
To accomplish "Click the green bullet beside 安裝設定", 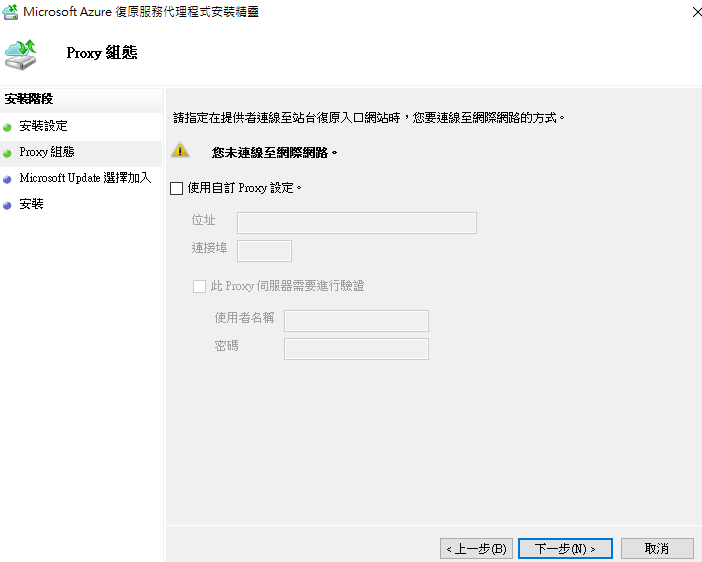I will pyautogui.click(x=7, y=128).
